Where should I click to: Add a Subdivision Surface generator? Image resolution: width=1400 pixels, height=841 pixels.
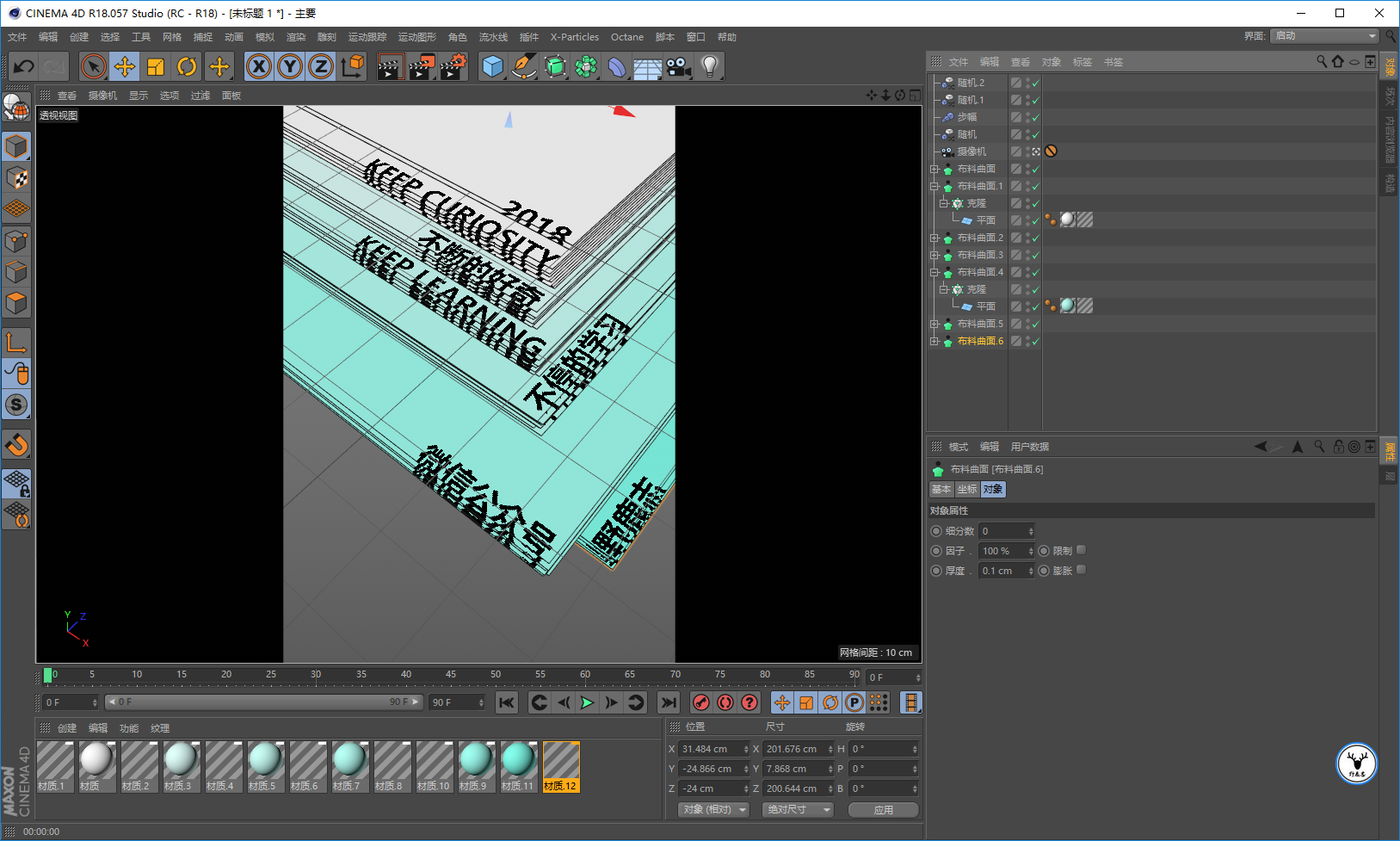[x=555, y=66]
